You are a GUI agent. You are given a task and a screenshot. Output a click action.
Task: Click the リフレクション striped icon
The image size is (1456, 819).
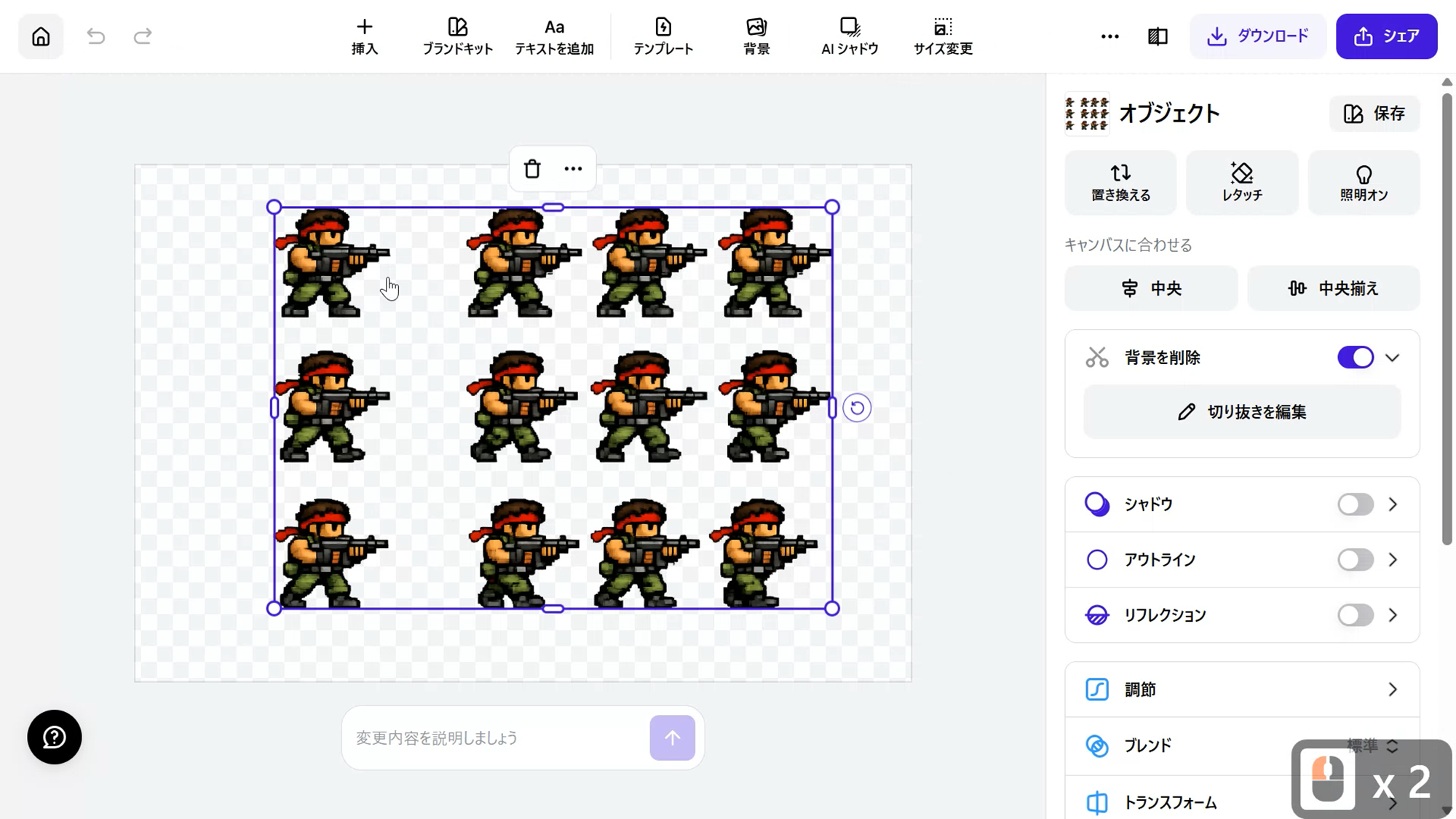click(x=1097, y=615)
